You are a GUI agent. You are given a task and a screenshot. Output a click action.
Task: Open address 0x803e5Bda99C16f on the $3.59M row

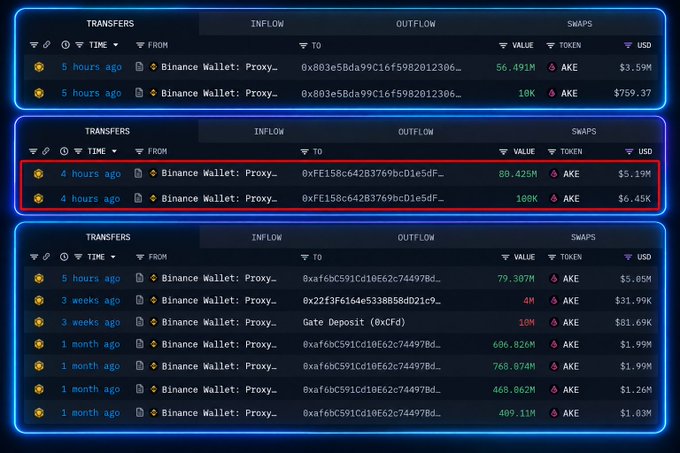coord(381,67)
